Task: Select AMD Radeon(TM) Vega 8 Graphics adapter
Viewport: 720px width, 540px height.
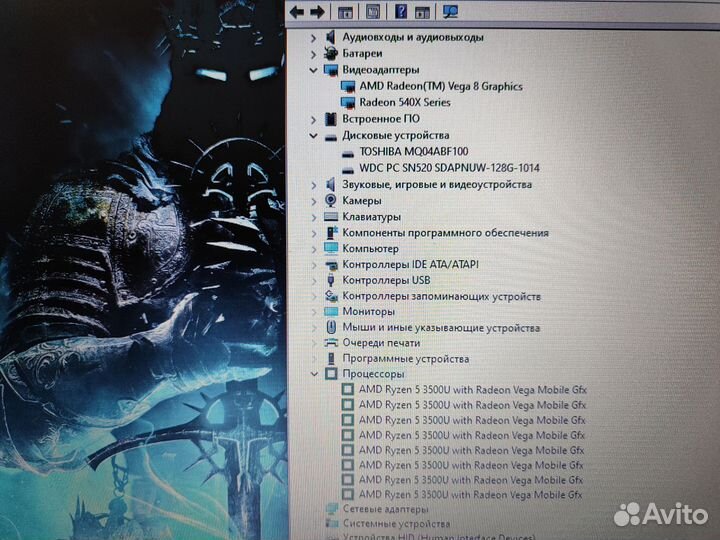Action: click(440, 86)
